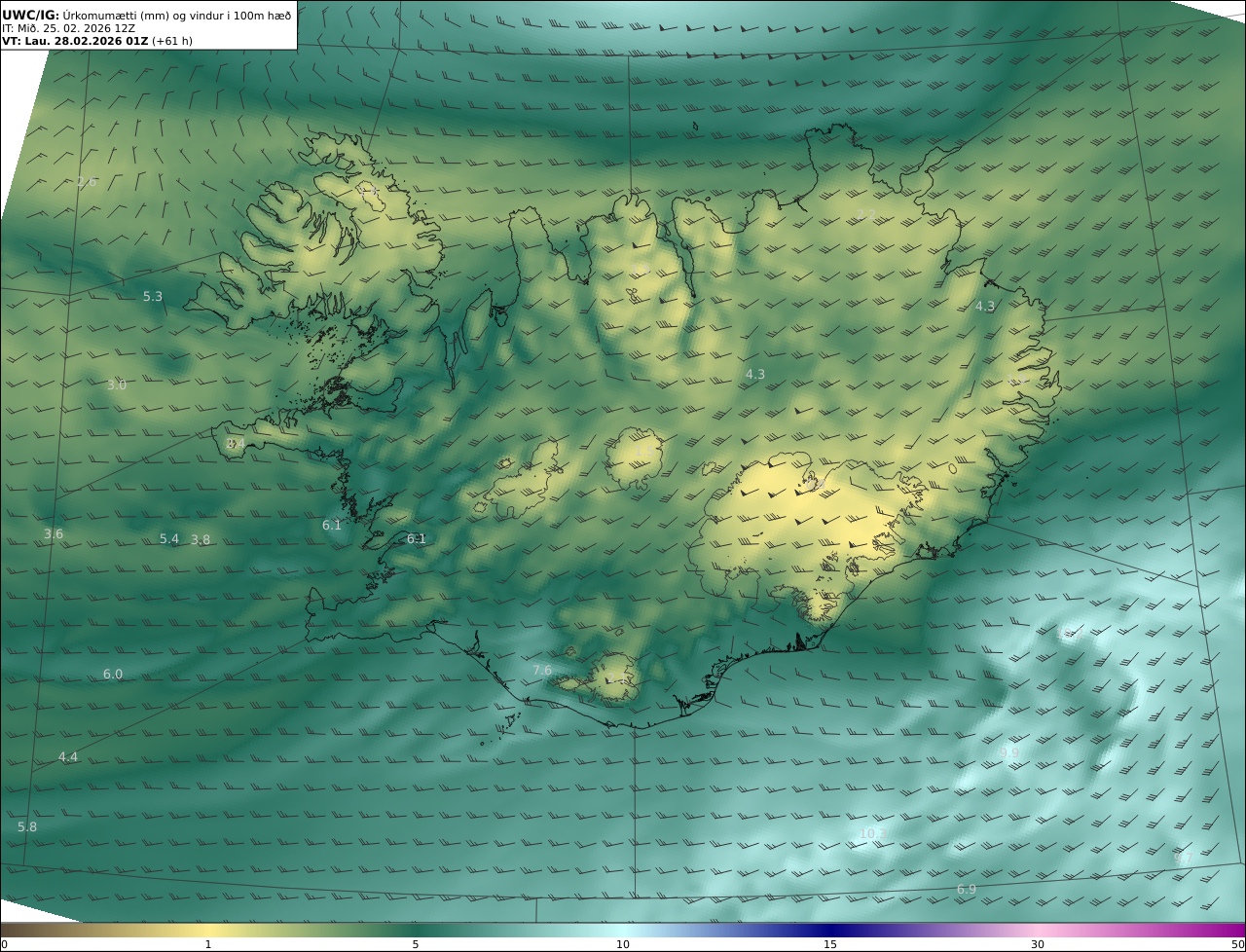Viewport: 1246px width, 952px height.
Task: Click the colour scale tick label '15'
Action: click(x=830, y=944)
